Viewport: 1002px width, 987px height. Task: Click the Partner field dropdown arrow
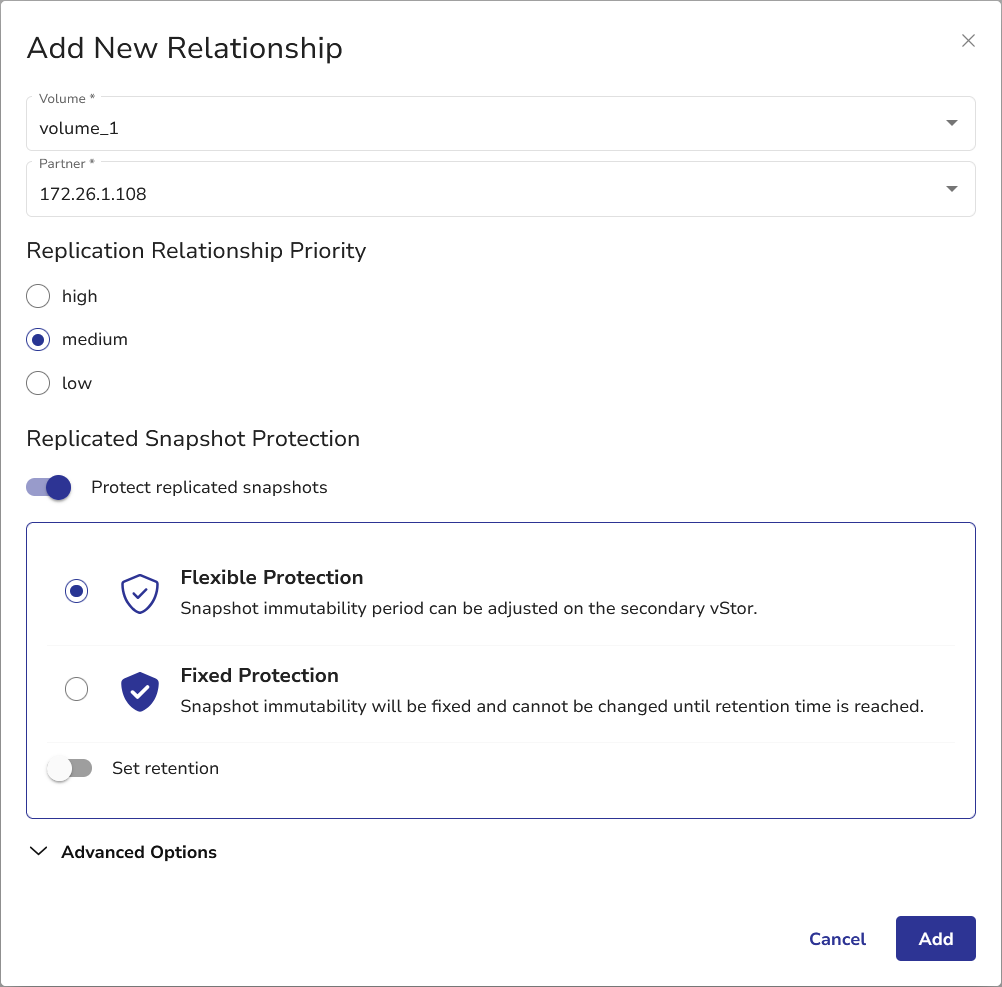[951, 189]
